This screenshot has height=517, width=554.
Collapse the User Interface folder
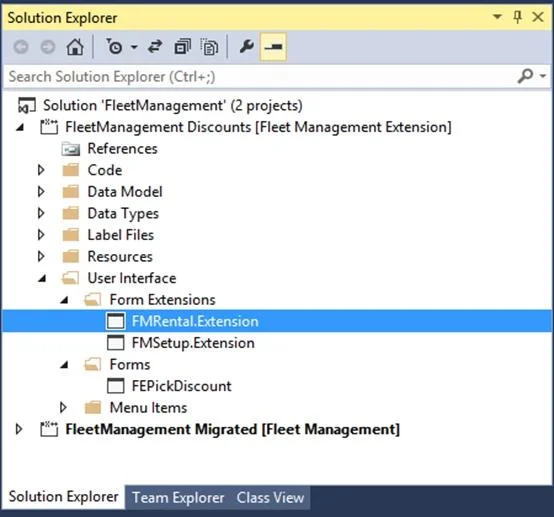(x=42, y=278)
